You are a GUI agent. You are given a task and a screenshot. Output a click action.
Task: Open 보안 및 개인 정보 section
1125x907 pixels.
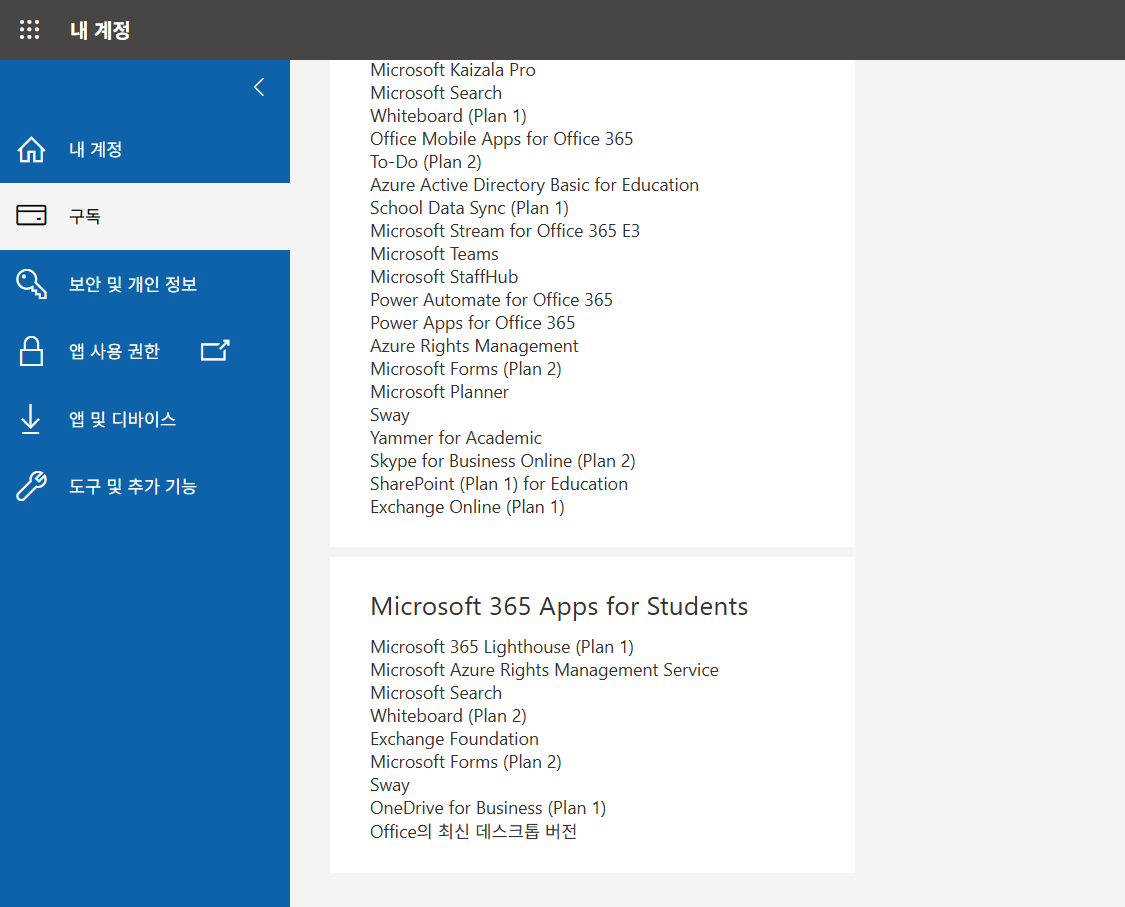coord(145,283)
